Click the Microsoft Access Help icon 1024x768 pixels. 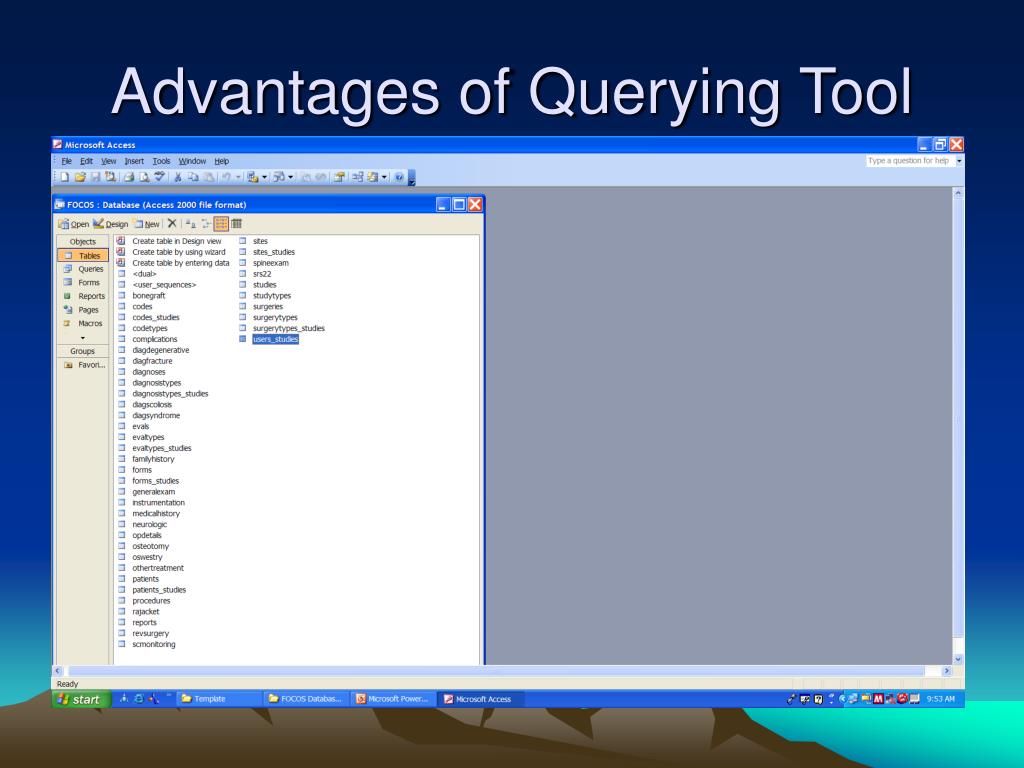click(399, 177)
